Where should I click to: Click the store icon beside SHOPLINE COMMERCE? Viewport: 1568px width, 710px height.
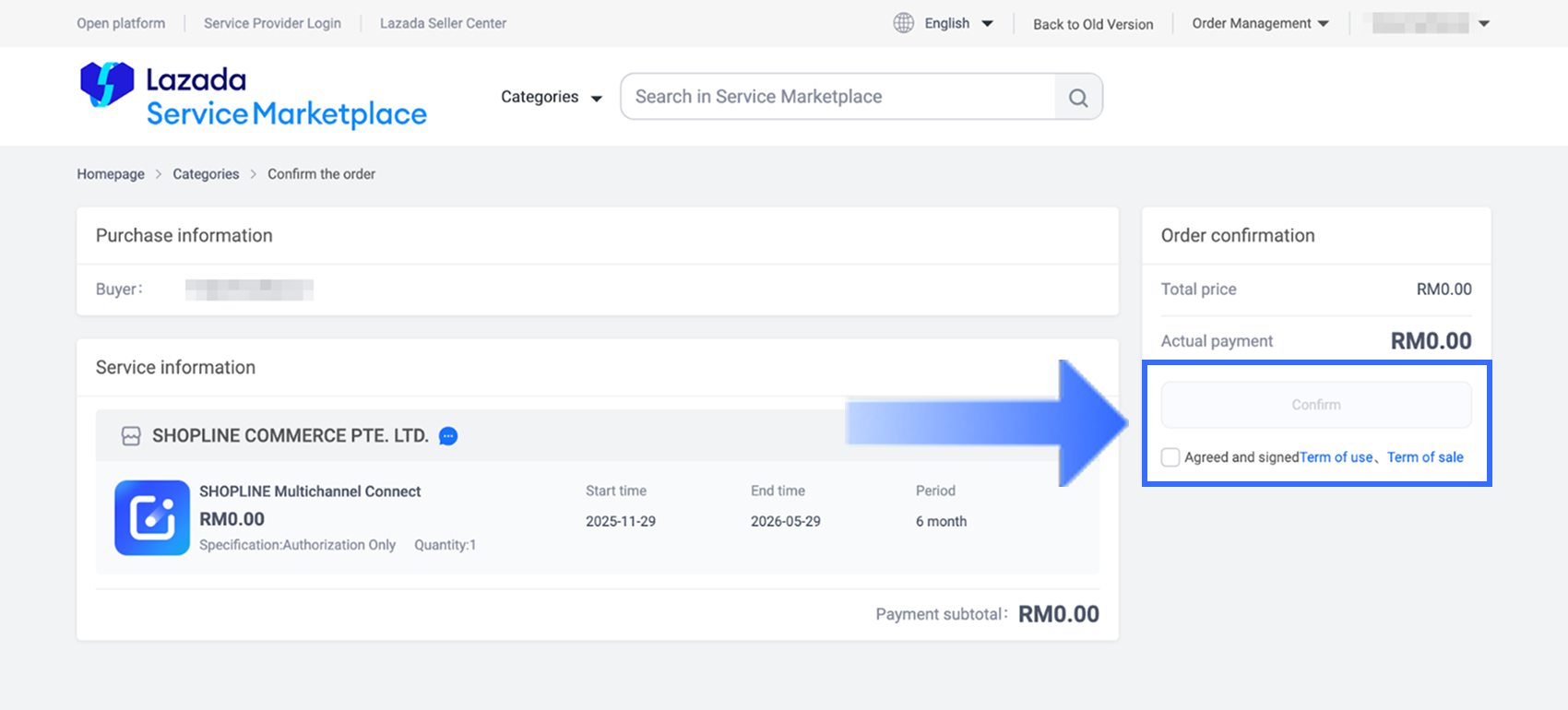click(x=131, y=436)
